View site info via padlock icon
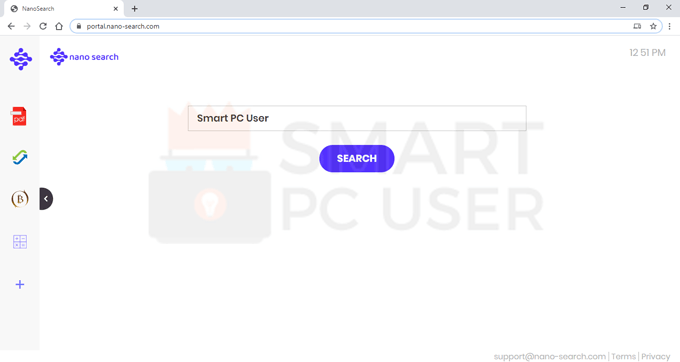The image size is (680, 362). 78,26
